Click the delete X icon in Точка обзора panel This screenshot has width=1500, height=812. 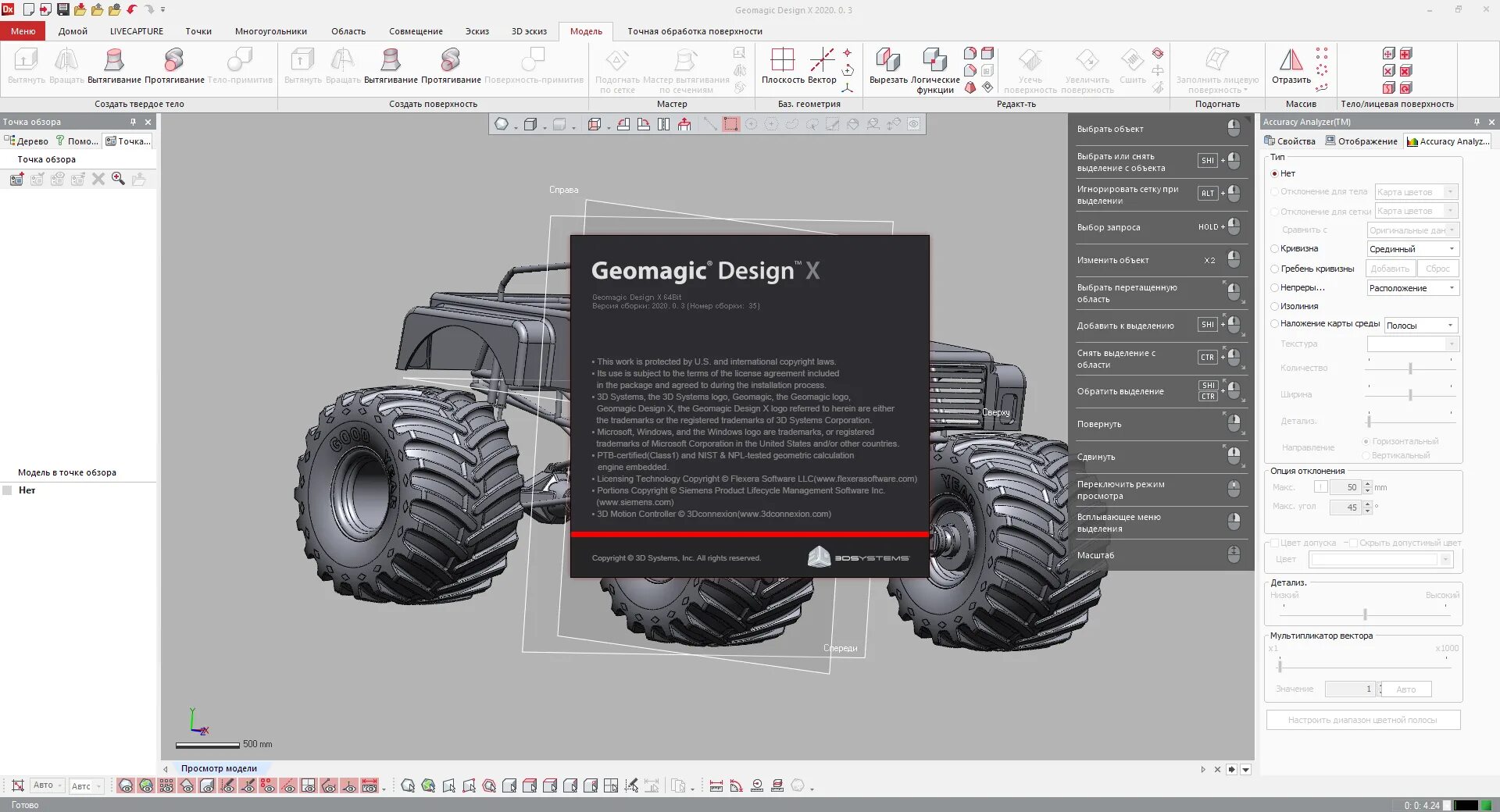pos(98,180)
